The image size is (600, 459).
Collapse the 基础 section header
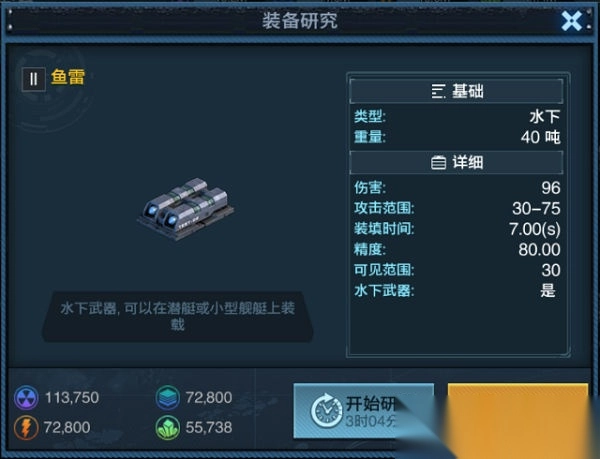click(x=456, y=91)
